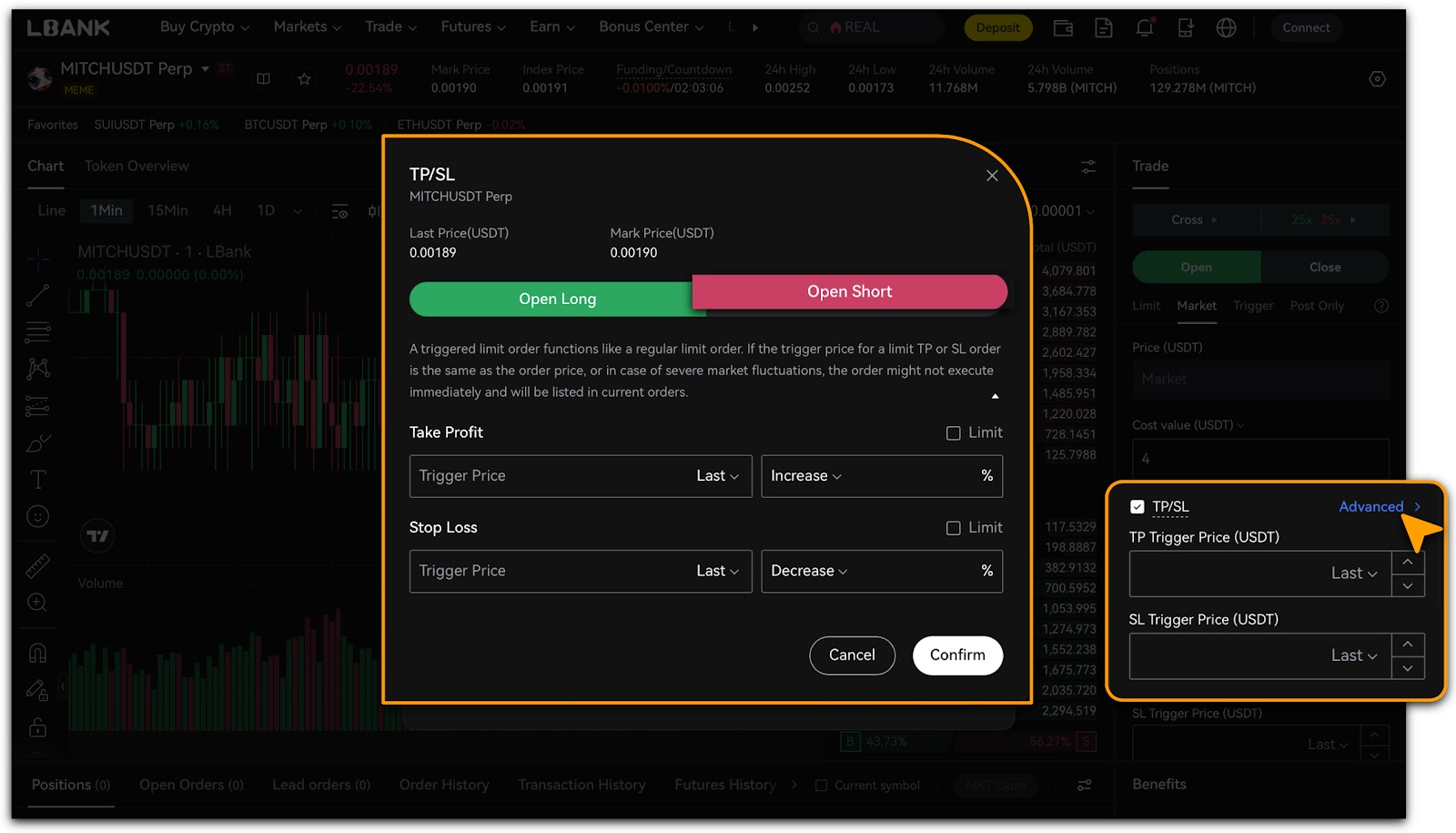Switch to the Open Short tab

(x=849, y=292)
